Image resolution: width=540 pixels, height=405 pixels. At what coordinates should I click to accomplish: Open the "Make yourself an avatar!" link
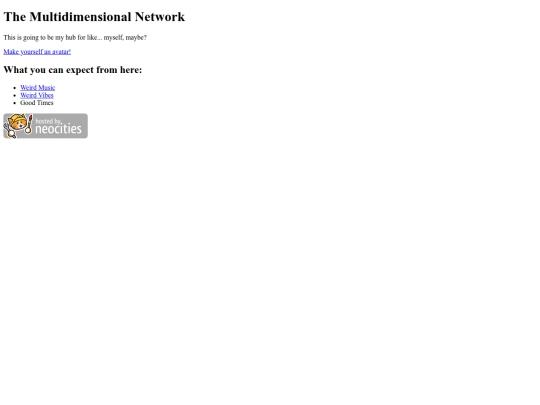click(x=37, y=52)
